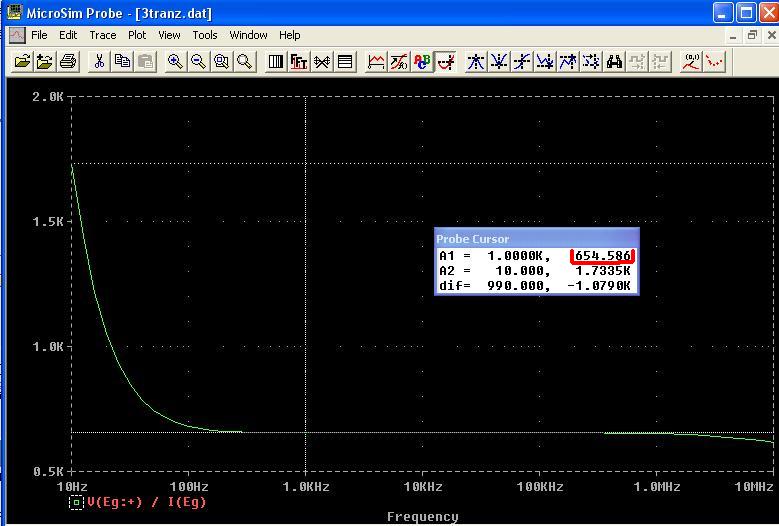Image resolution: width=779 pixels, height=526 pixels.
Task: Open the File menu
Action: pos(39,35)
